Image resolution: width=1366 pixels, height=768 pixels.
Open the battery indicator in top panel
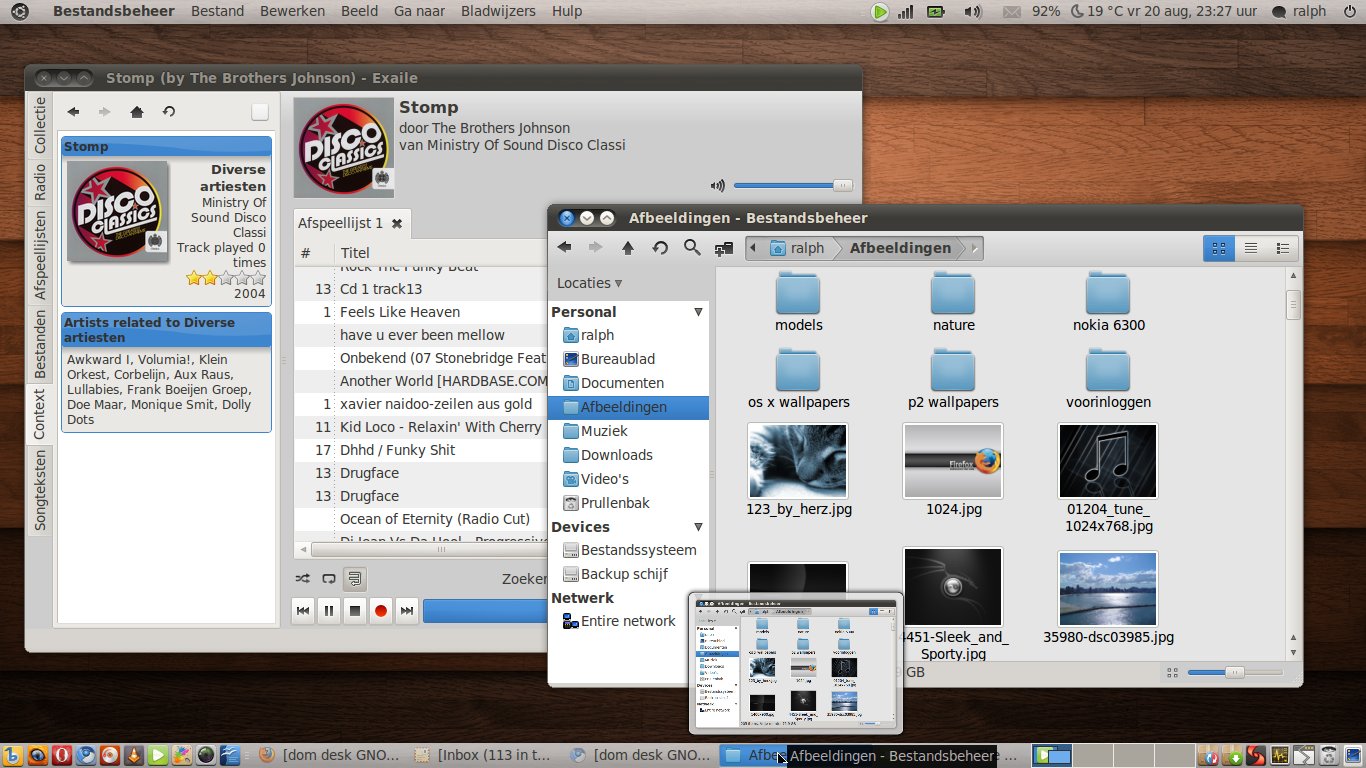(936, 12)
